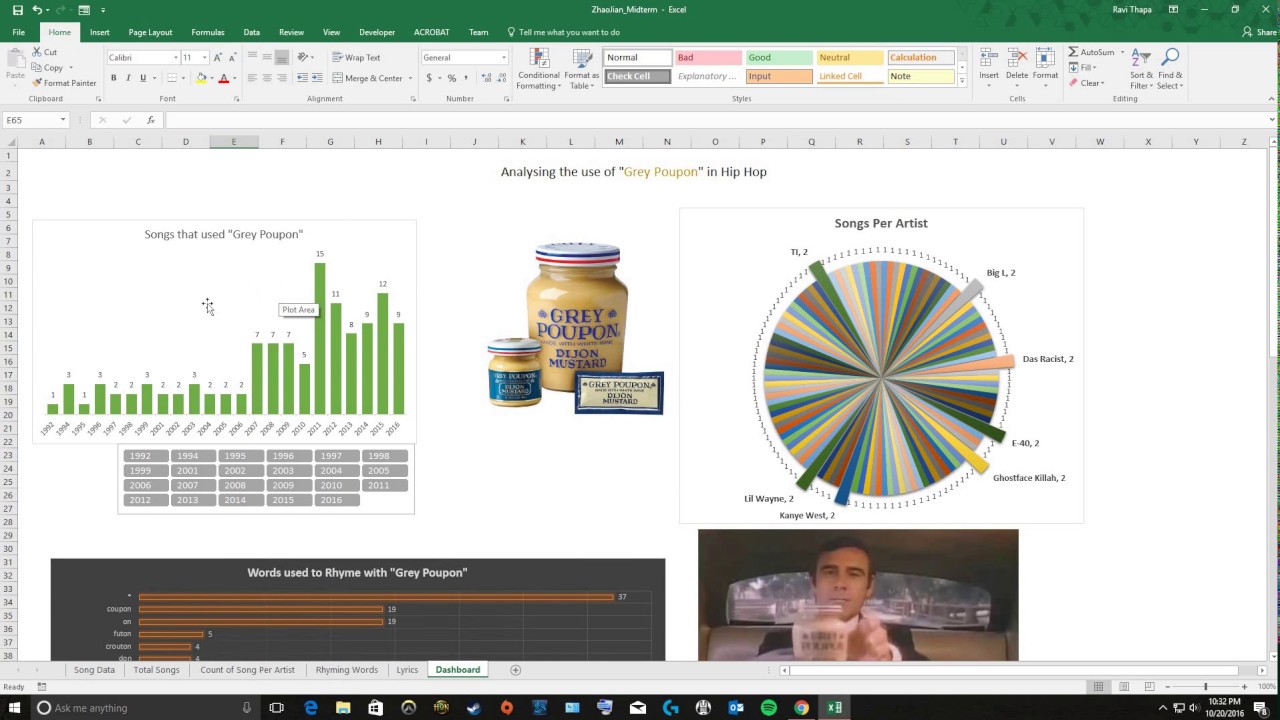Open the Data ribbon tab

(x=251, y=32)
